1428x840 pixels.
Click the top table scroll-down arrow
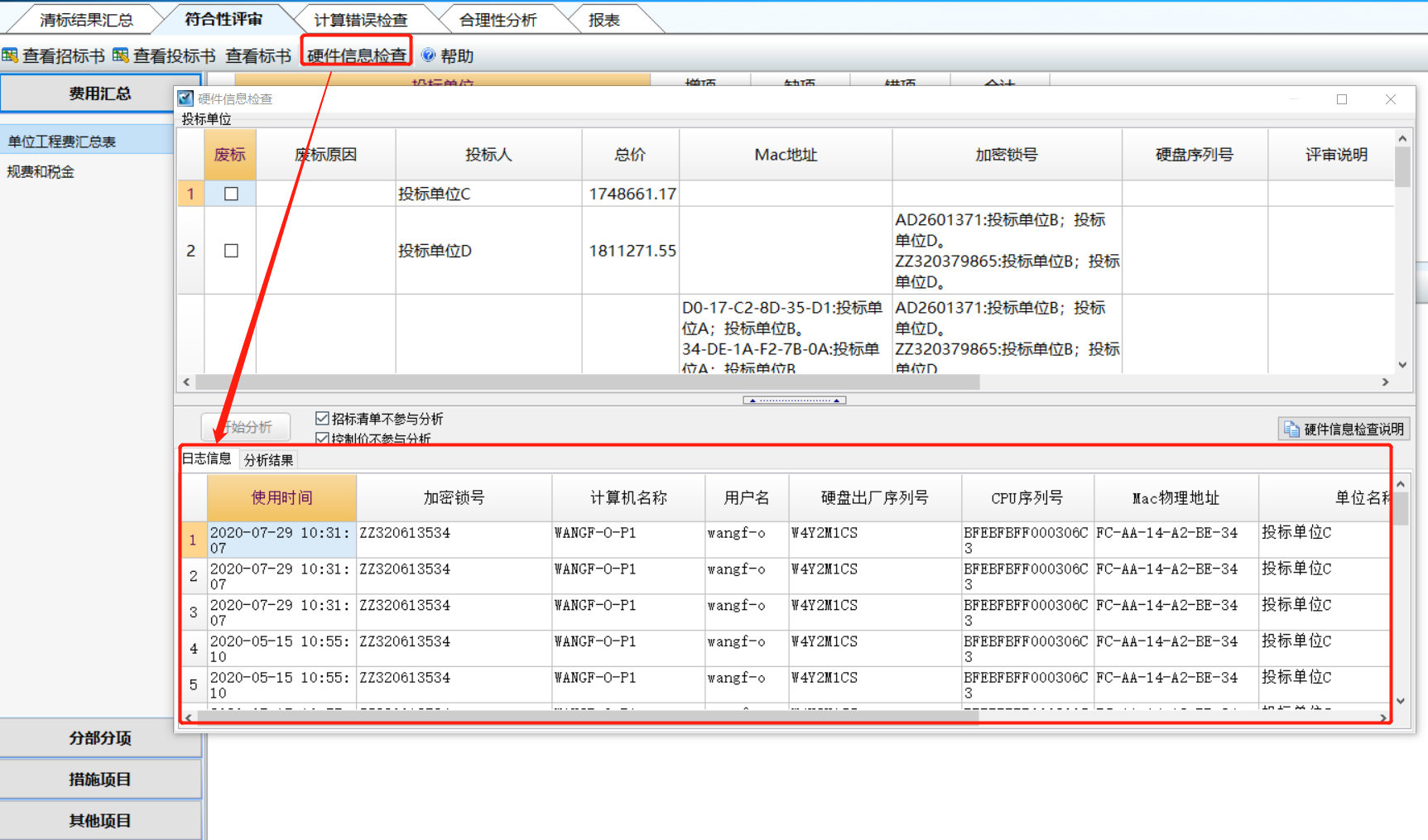[x=1402, y=364]
